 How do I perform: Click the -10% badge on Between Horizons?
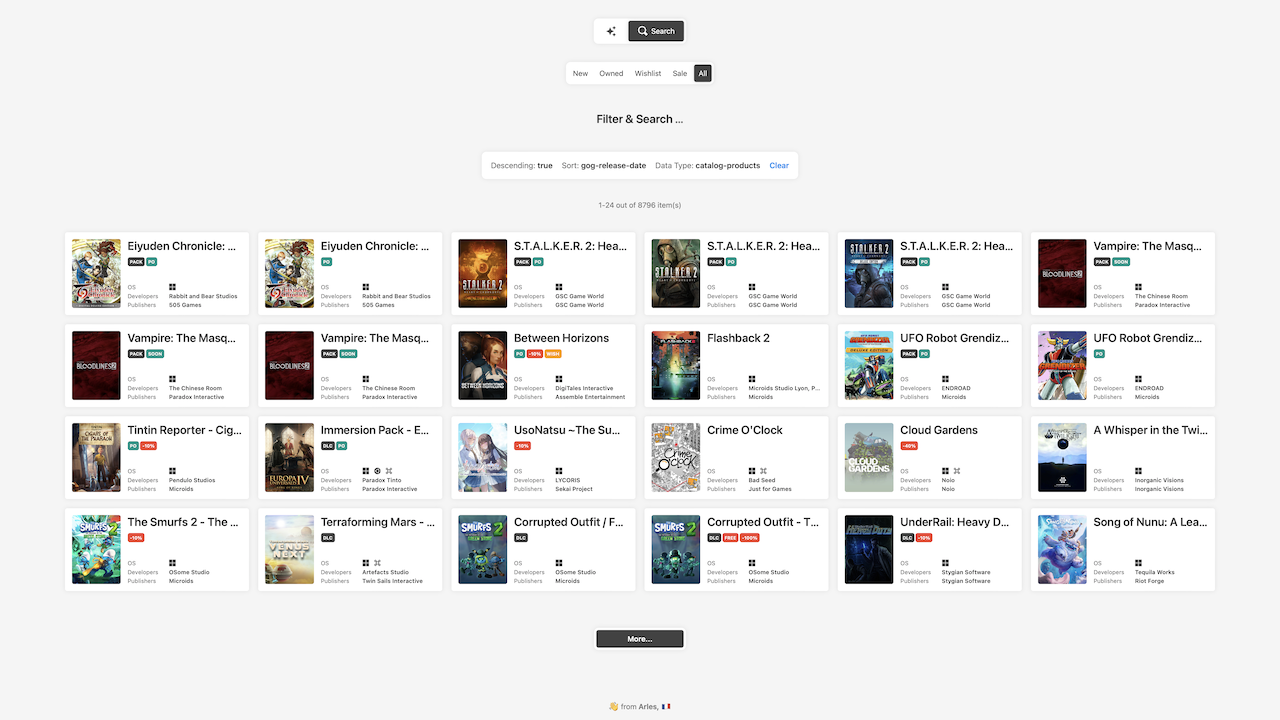click(x=535, y=354)
